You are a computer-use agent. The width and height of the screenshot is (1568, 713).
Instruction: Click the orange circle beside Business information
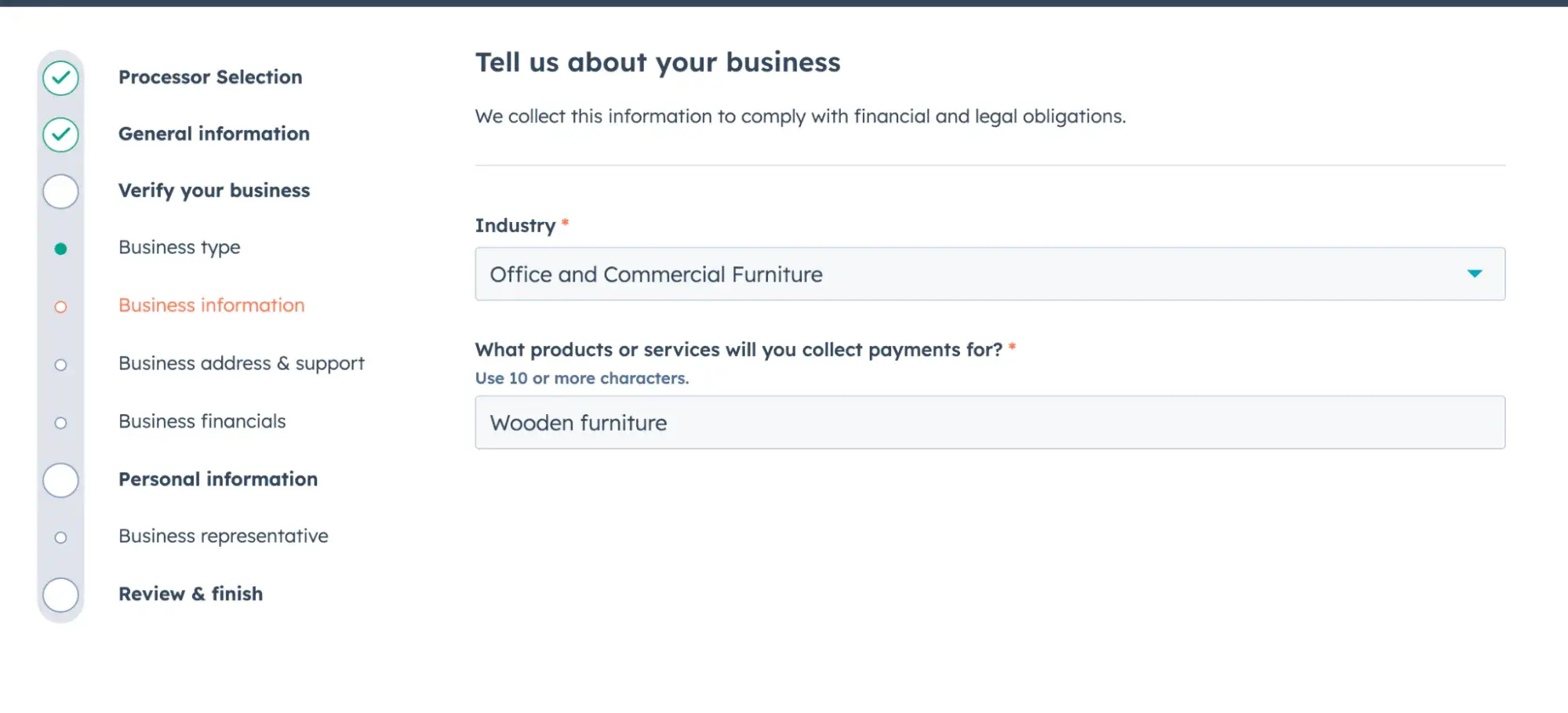click(x=60, y=307)
